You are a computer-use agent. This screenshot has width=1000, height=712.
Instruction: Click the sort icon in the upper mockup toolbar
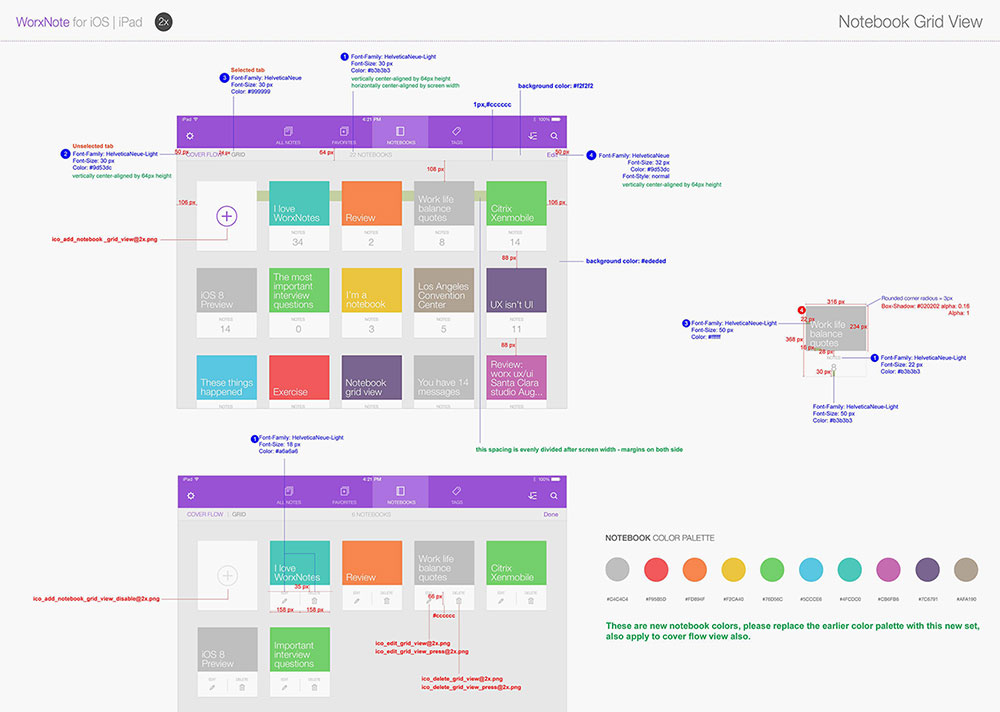[x=533, y=135]
